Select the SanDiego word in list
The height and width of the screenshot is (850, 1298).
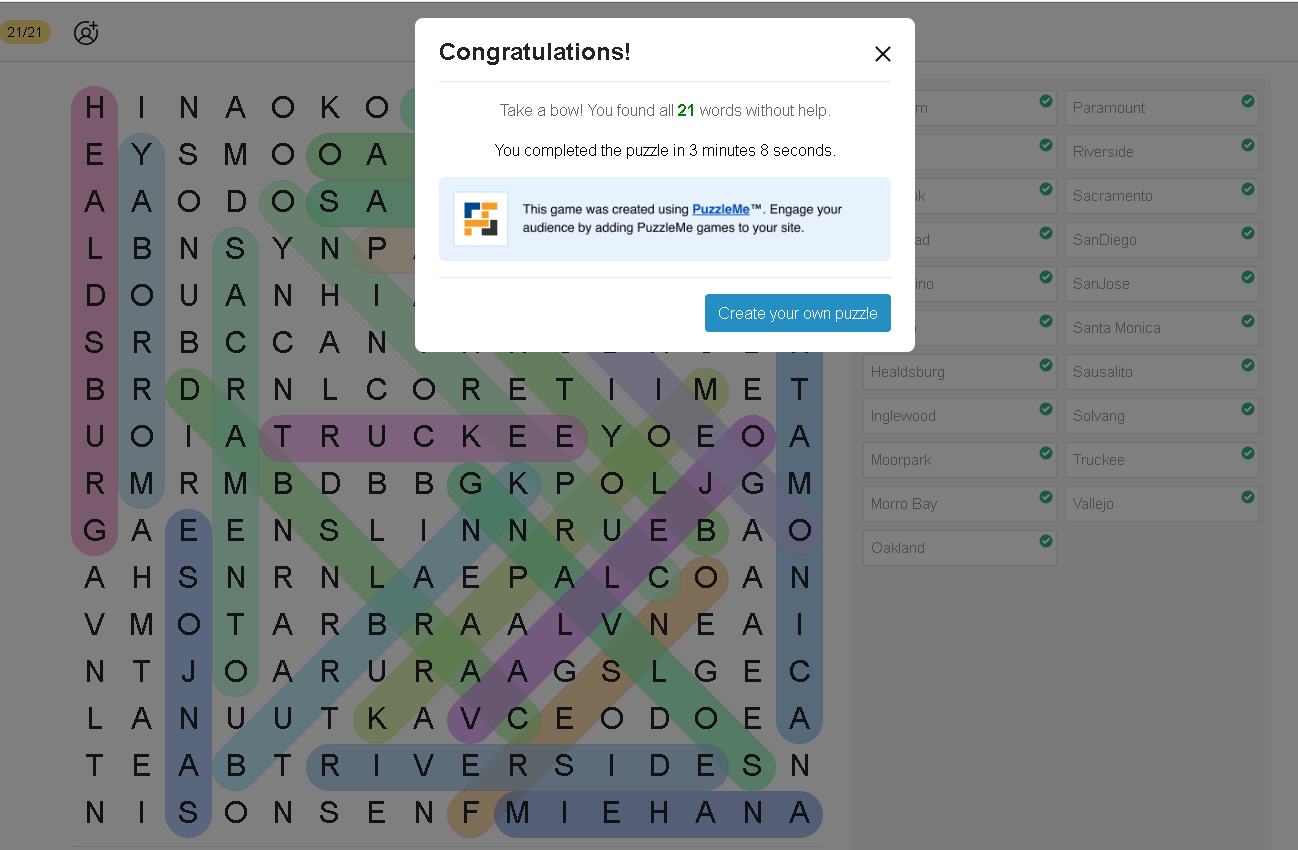pos(1161,240)
